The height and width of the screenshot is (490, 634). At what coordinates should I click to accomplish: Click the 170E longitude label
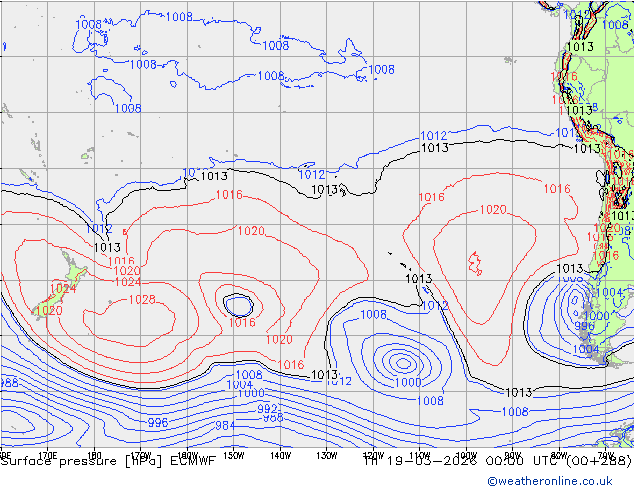[47, 455]
